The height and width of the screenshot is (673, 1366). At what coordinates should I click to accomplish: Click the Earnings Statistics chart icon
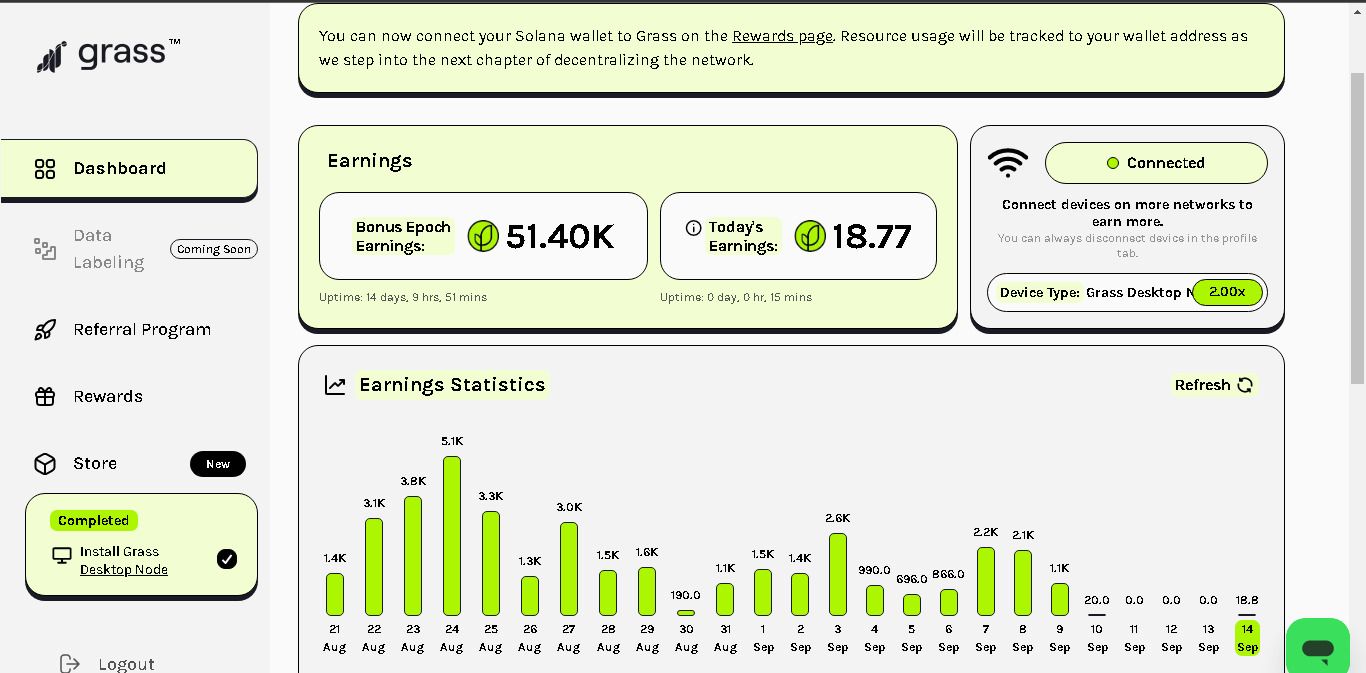tap(335, 385)
